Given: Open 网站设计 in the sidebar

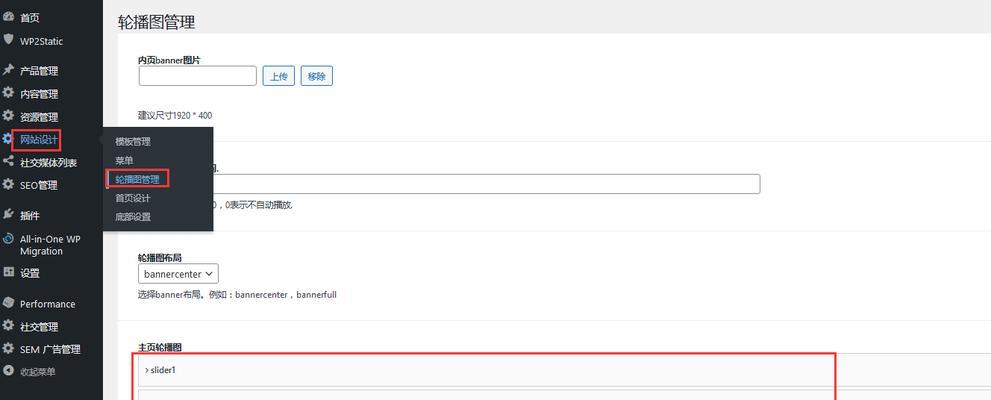Looking at the screenshot, I should [x=39, y=140].
